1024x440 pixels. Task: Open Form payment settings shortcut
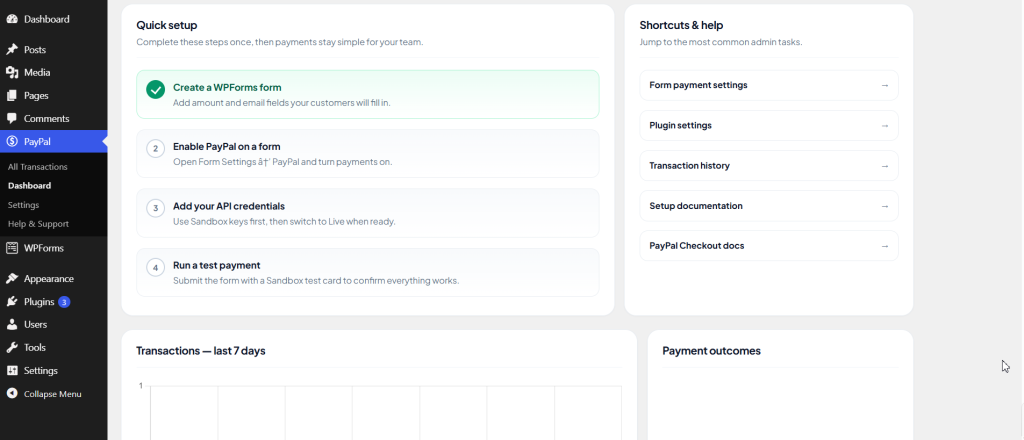(769, 85)
